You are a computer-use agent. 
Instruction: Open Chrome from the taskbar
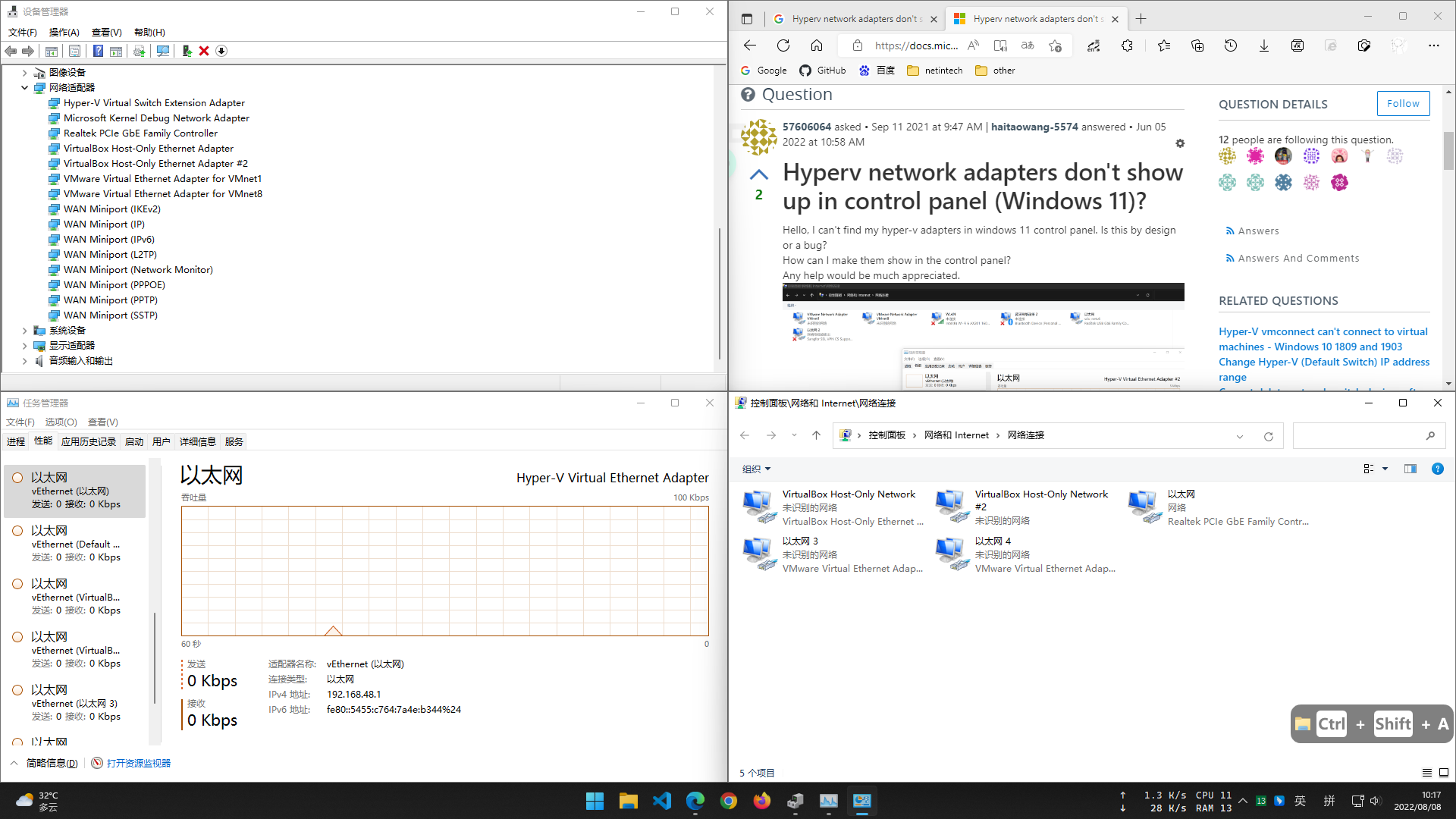click(729, 801)
